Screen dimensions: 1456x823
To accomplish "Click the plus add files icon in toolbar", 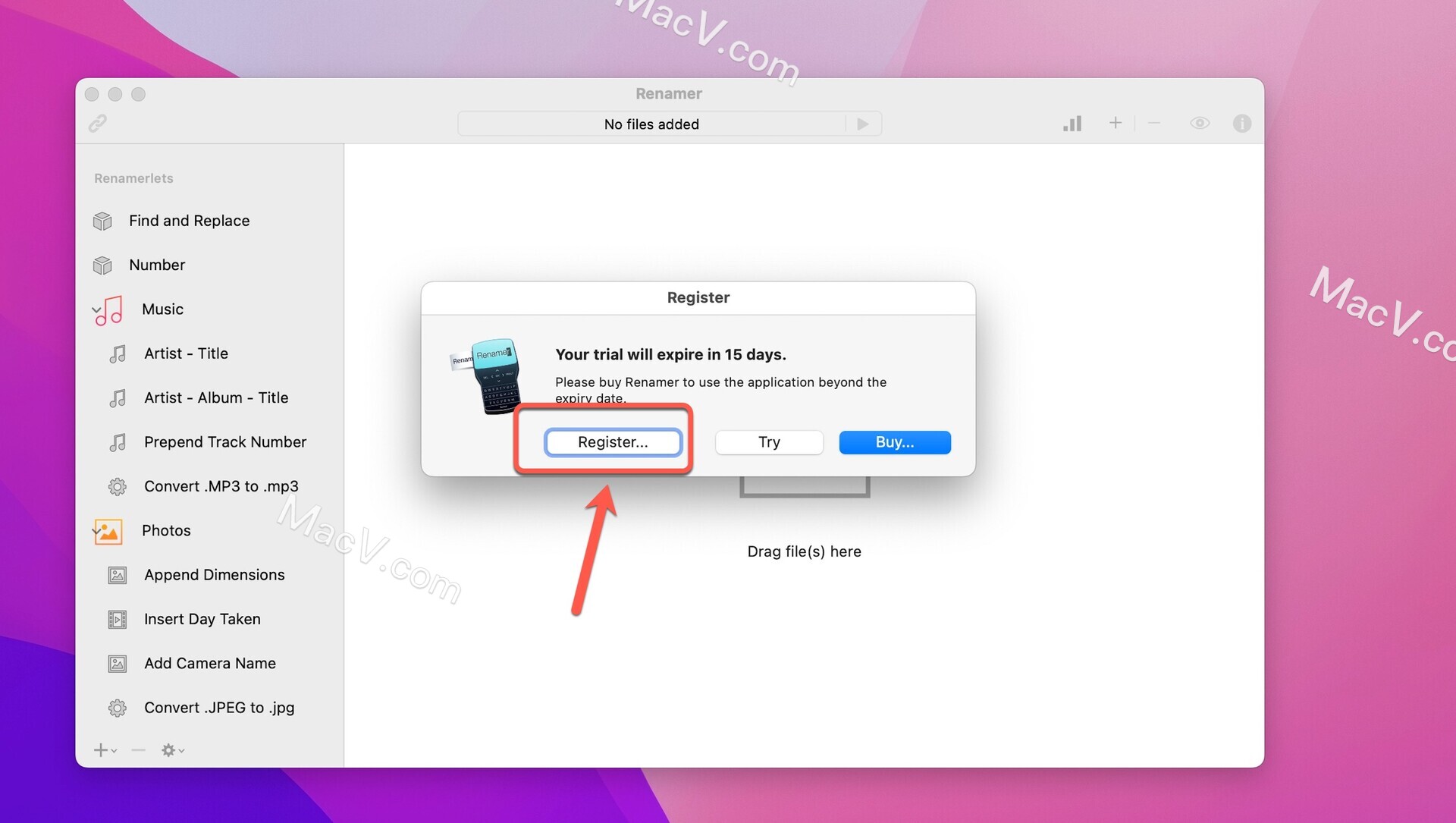I will (1115, 123).
